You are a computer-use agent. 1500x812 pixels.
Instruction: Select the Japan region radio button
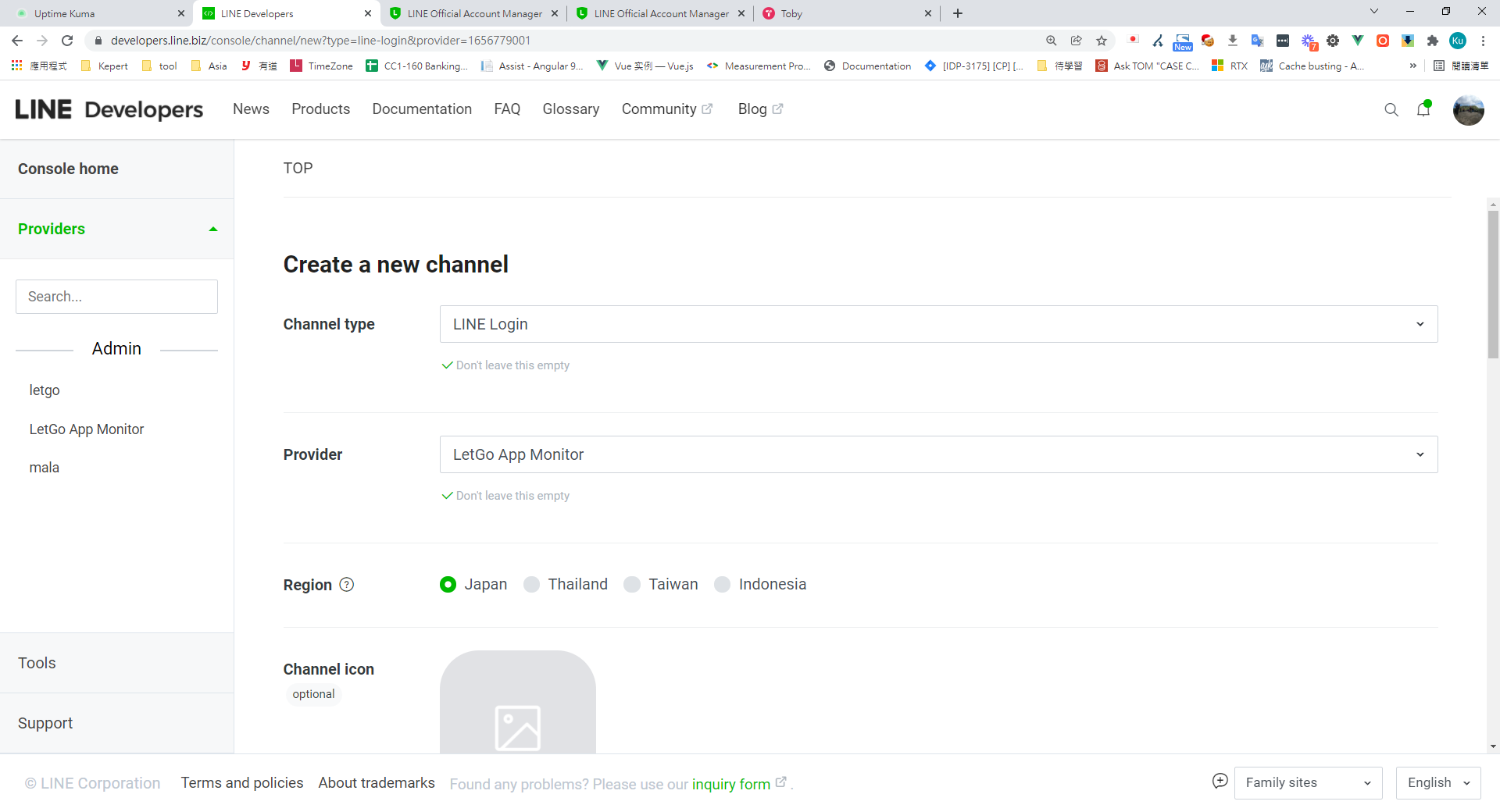tap(448, 585)
